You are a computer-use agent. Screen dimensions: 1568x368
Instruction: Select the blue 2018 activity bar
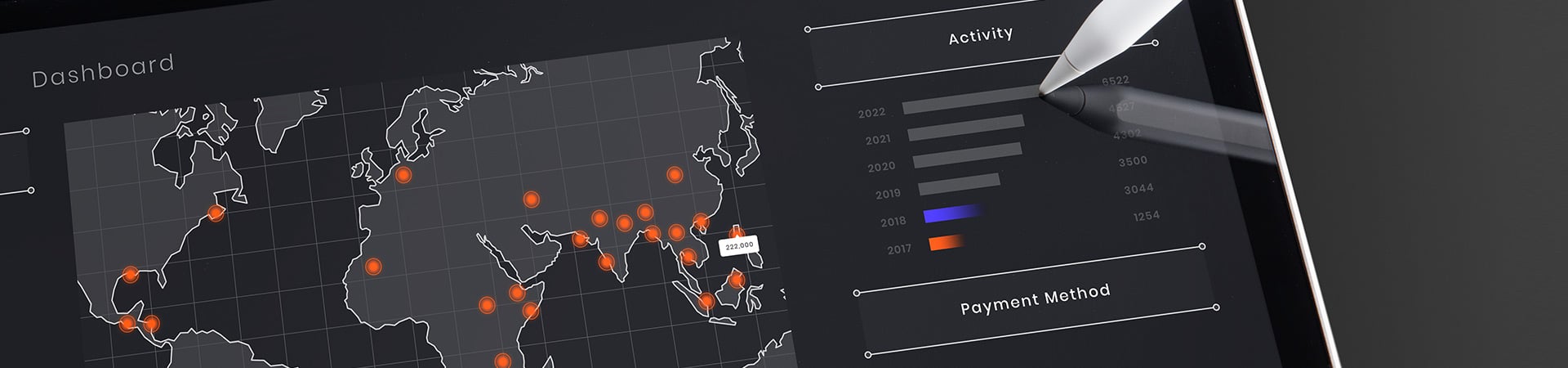pos(952,214)
